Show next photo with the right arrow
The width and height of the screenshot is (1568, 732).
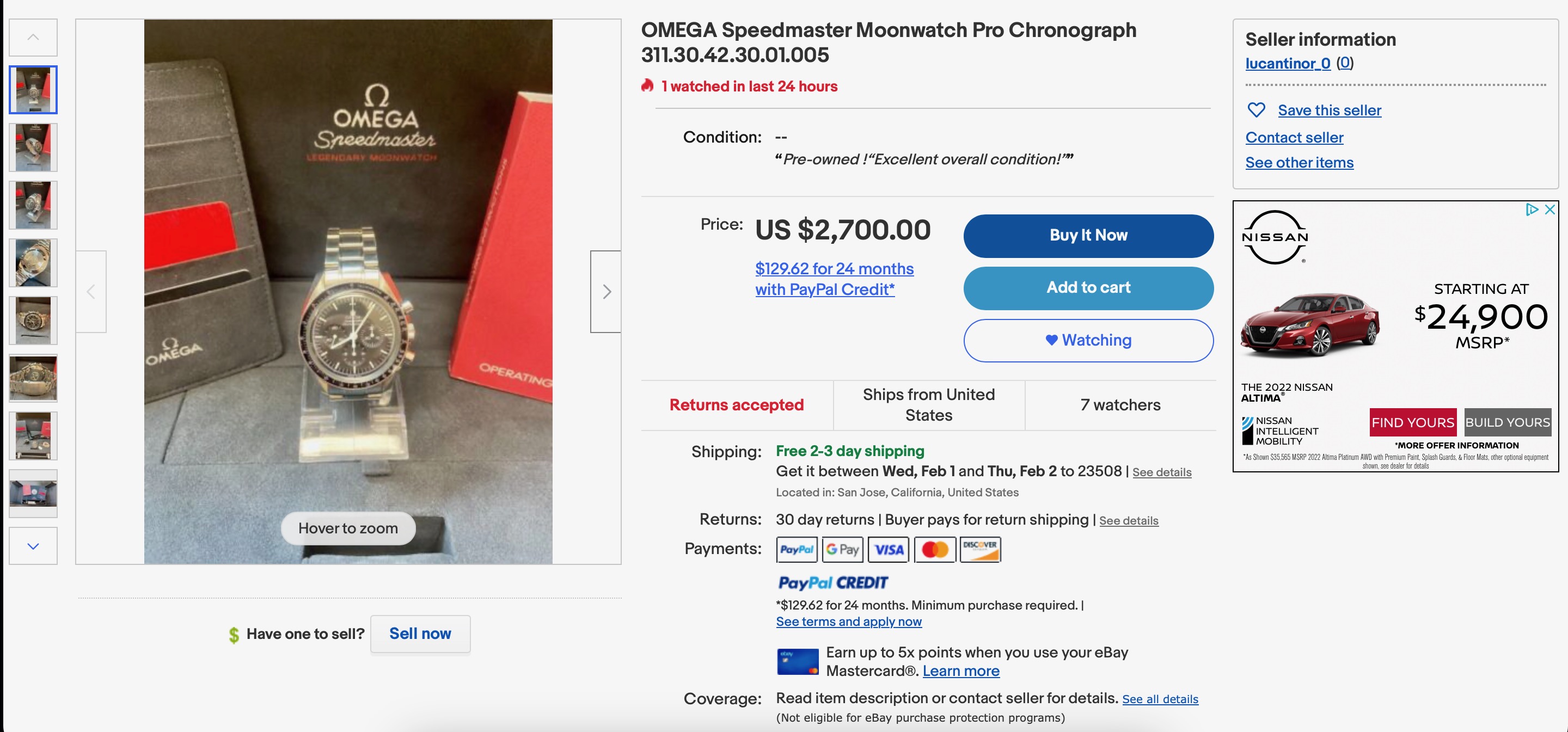coord(605,292)
